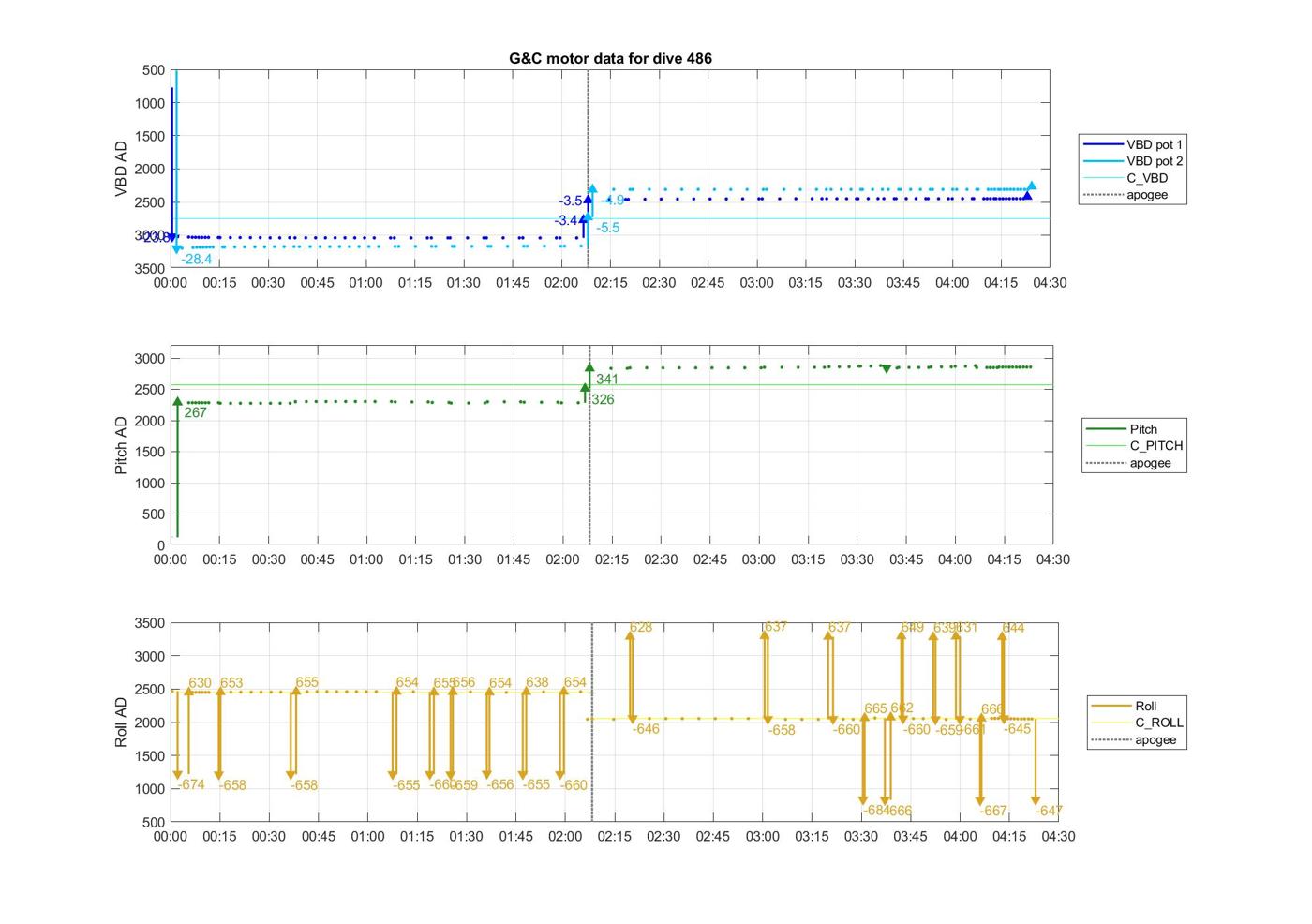Click the '-667' roll data label
This screenshot has height=924, width=1312.
pos(993,811)
